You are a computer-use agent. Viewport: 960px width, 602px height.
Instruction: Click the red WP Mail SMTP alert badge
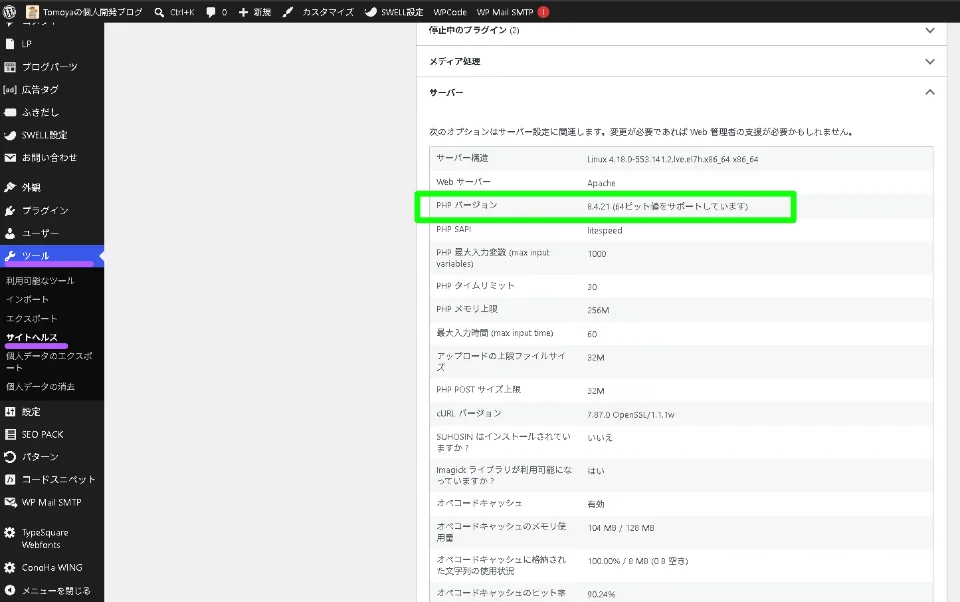(x=543, y=12)
